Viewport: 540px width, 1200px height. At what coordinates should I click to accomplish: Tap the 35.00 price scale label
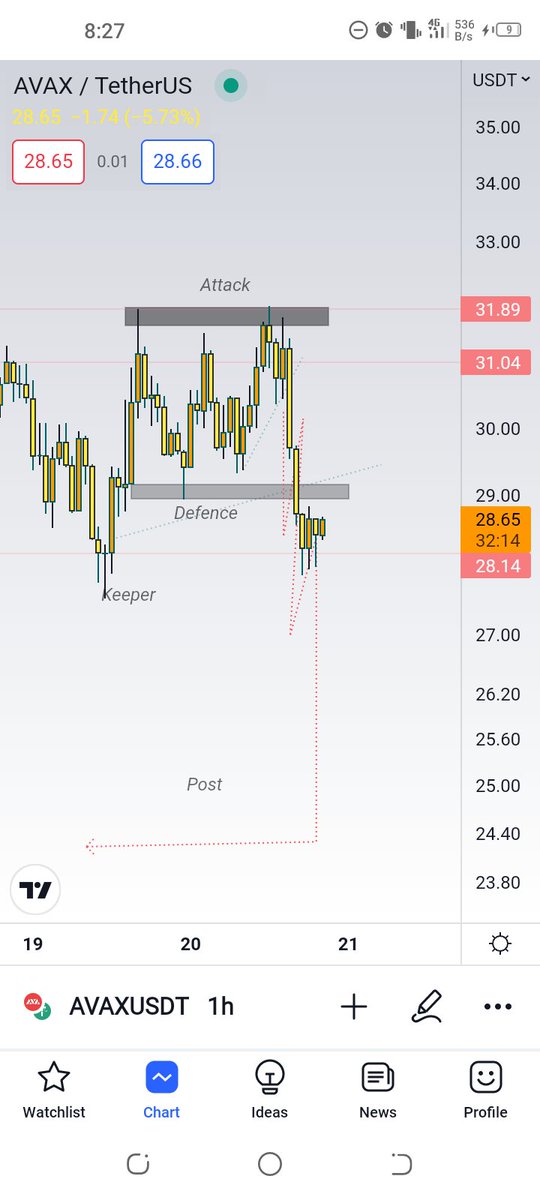(x=496, y=127)
